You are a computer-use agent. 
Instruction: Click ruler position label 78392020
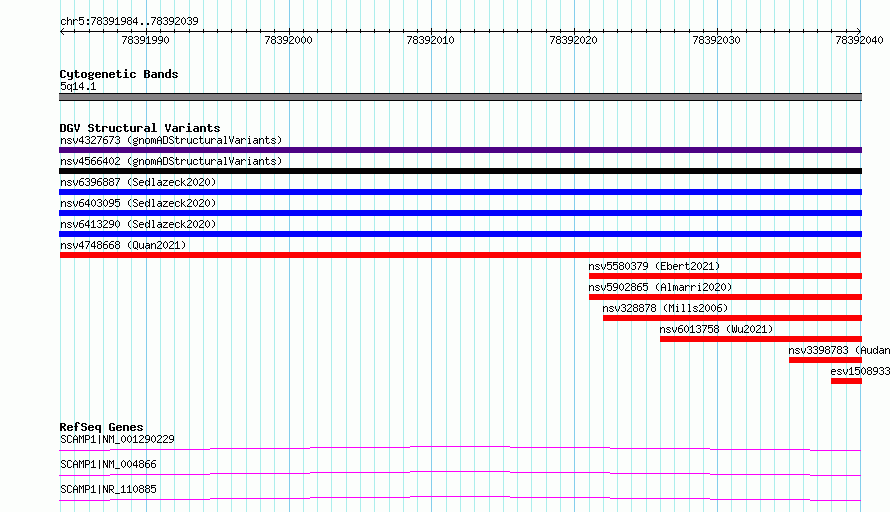(573, 40)
